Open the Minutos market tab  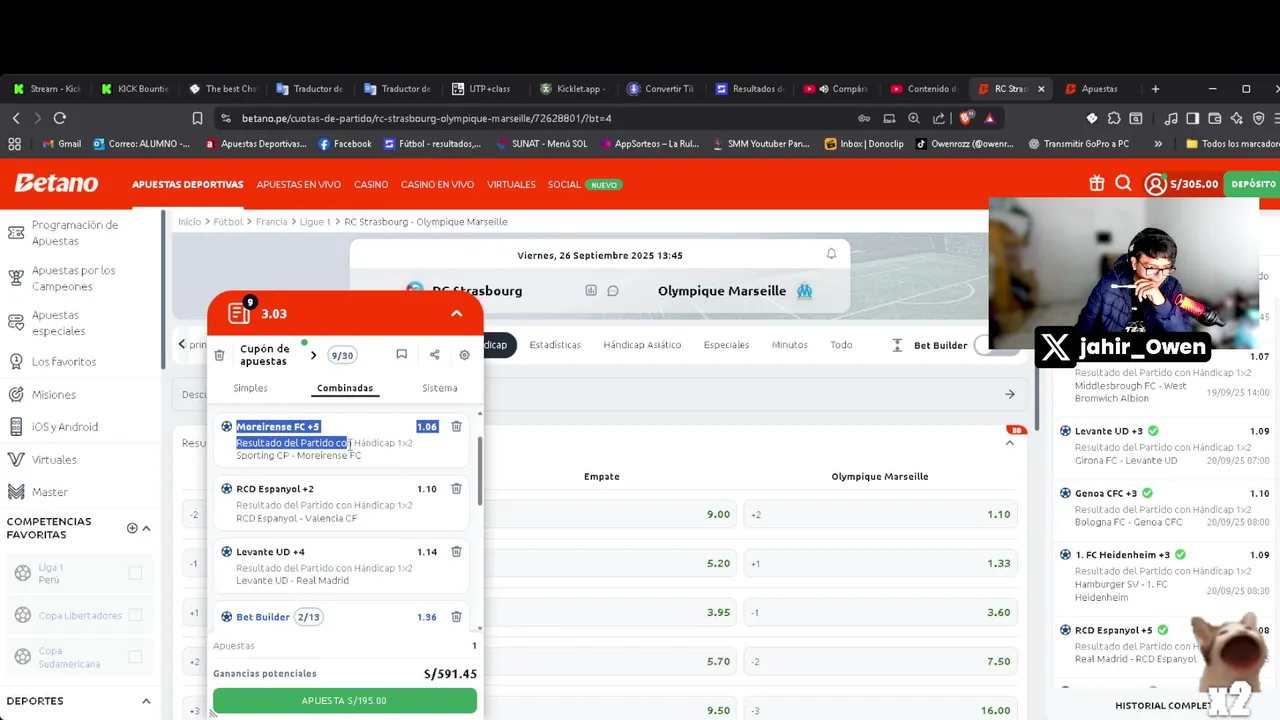(789, 345)
